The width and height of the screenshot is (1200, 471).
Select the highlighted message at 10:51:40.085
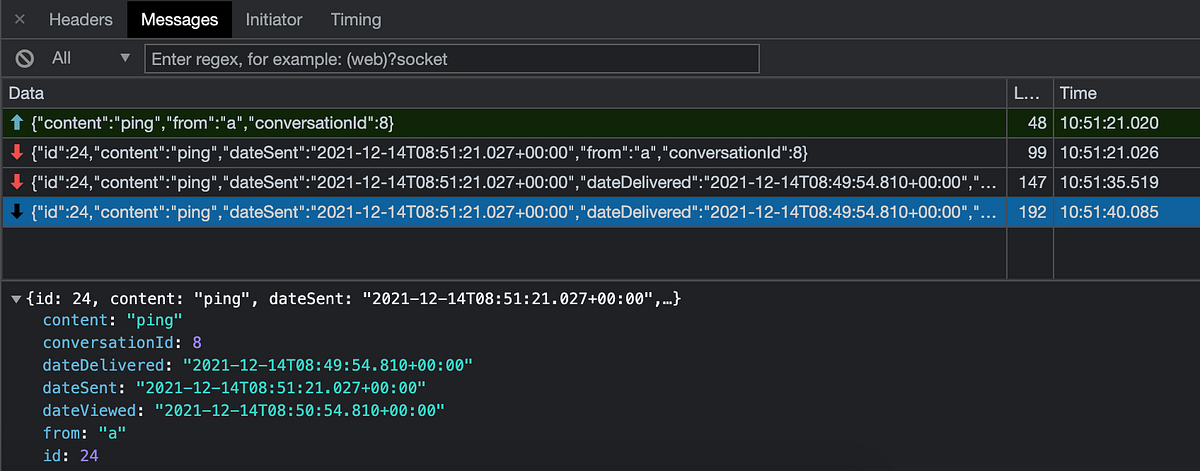600,212
